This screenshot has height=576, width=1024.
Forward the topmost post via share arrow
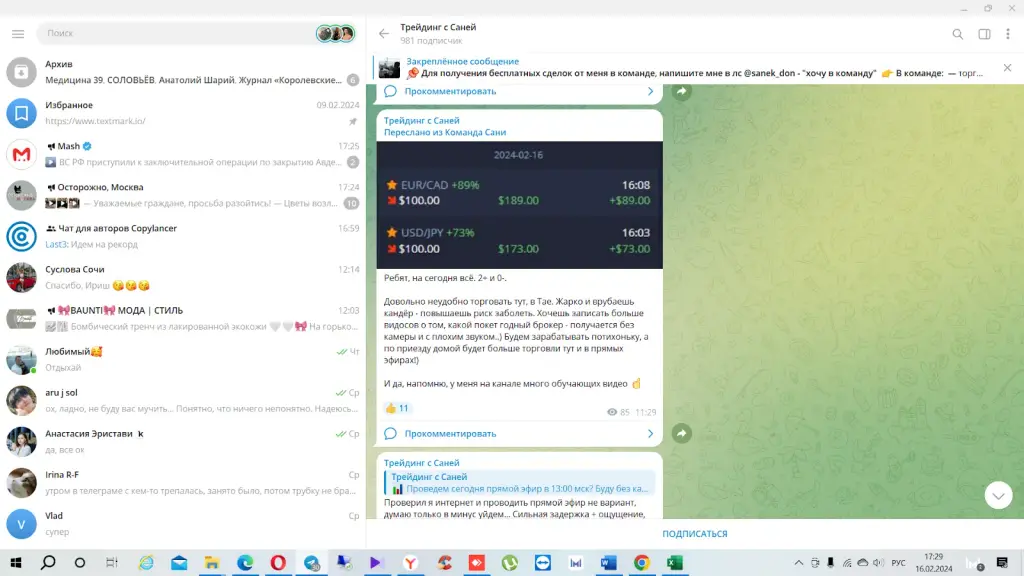[x=682, y=91]
